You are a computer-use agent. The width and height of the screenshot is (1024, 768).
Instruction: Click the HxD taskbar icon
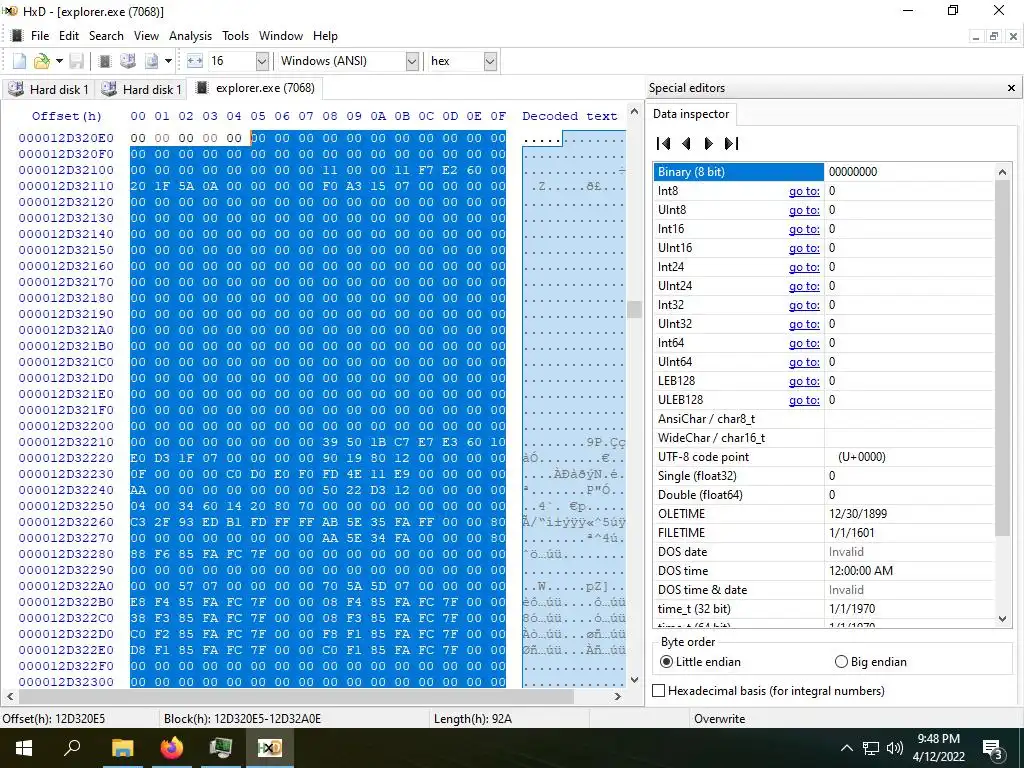click(x=269, y=748)
